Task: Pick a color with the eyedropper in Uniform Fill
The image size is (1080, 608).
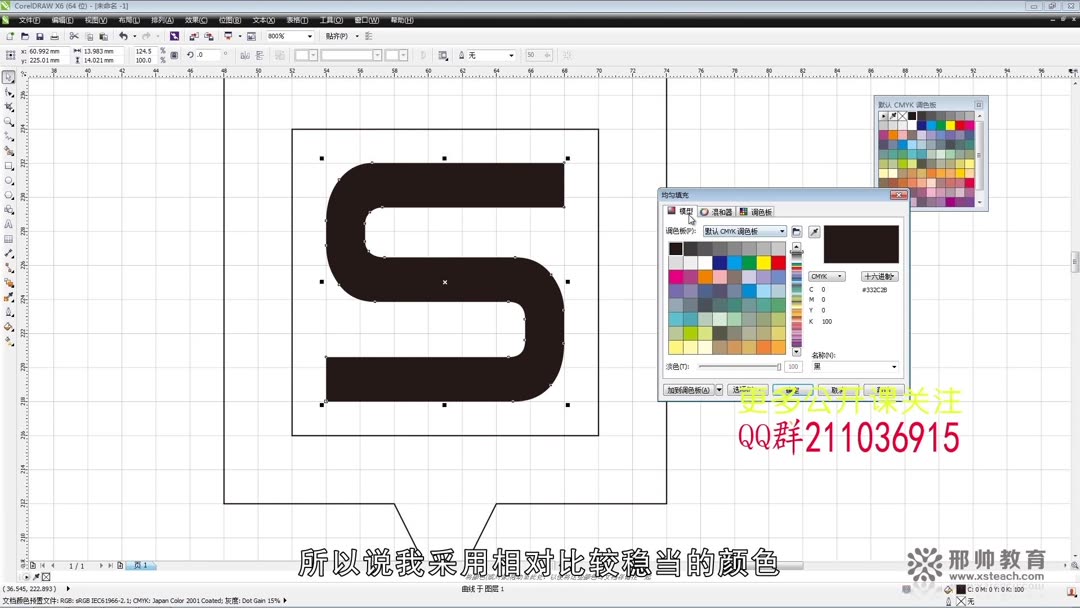Action: (x=814, y=231)
